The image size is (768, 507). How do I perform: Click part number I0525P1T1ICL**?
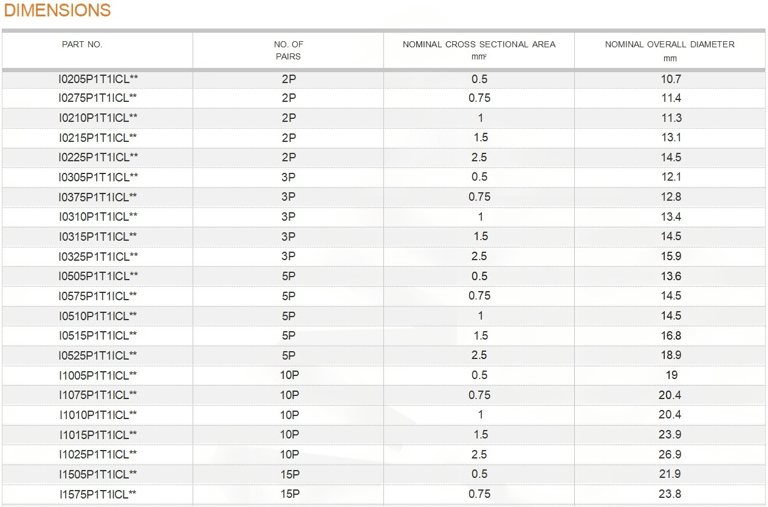point(98,355)
